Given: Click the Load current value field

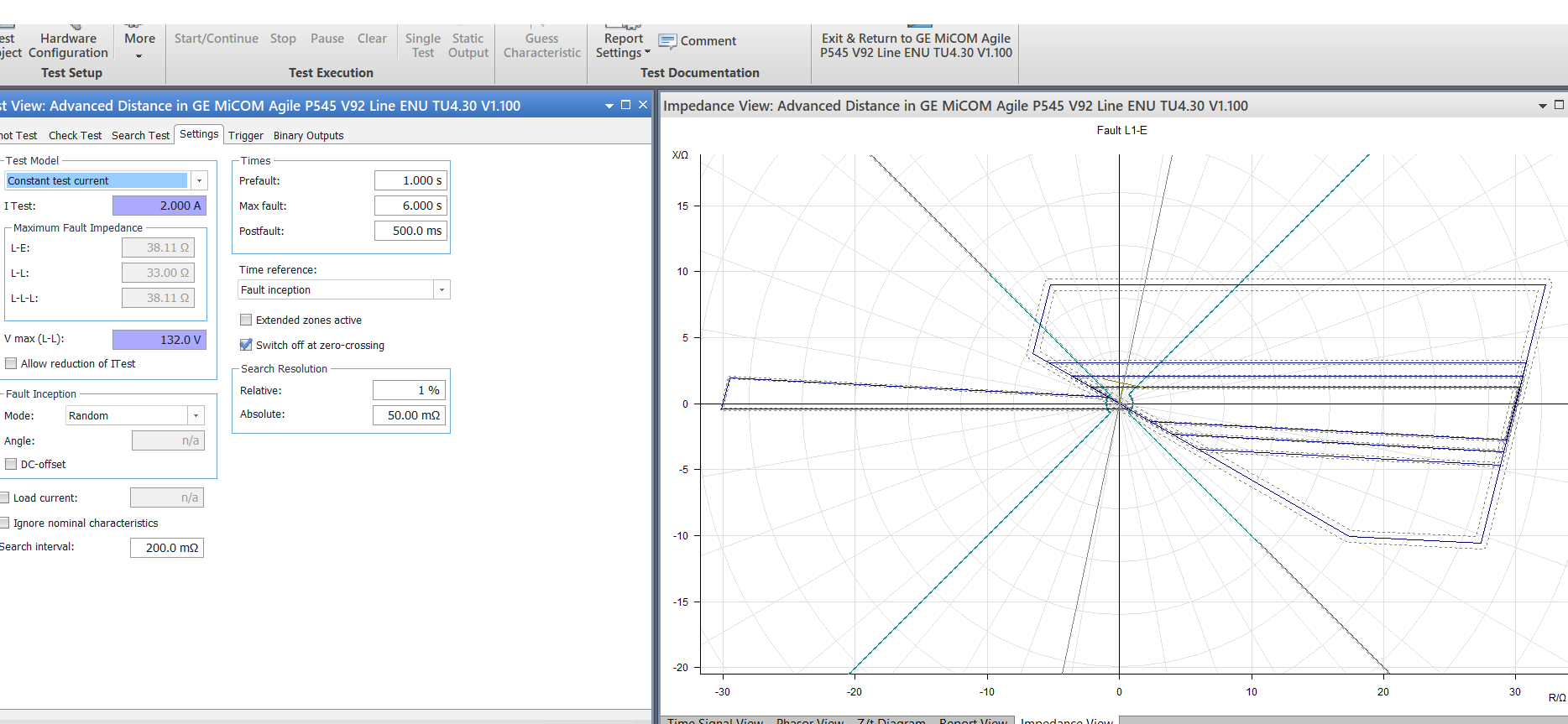Looking at the screenshot, I should [167, 497].
